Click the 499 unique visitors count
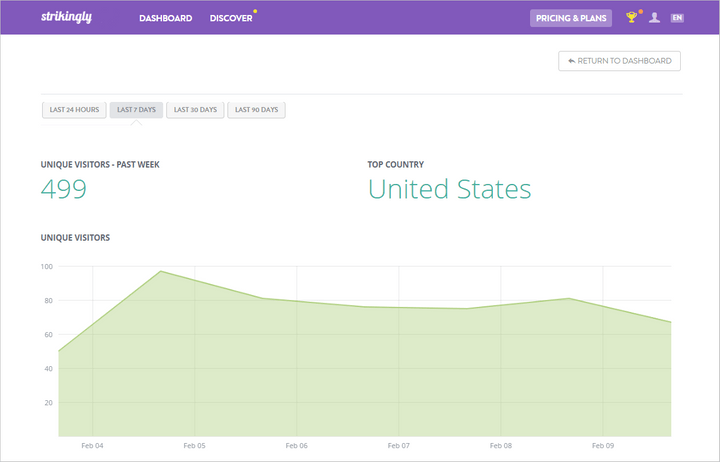Screen dimensions: 720x462 [64, 189]
